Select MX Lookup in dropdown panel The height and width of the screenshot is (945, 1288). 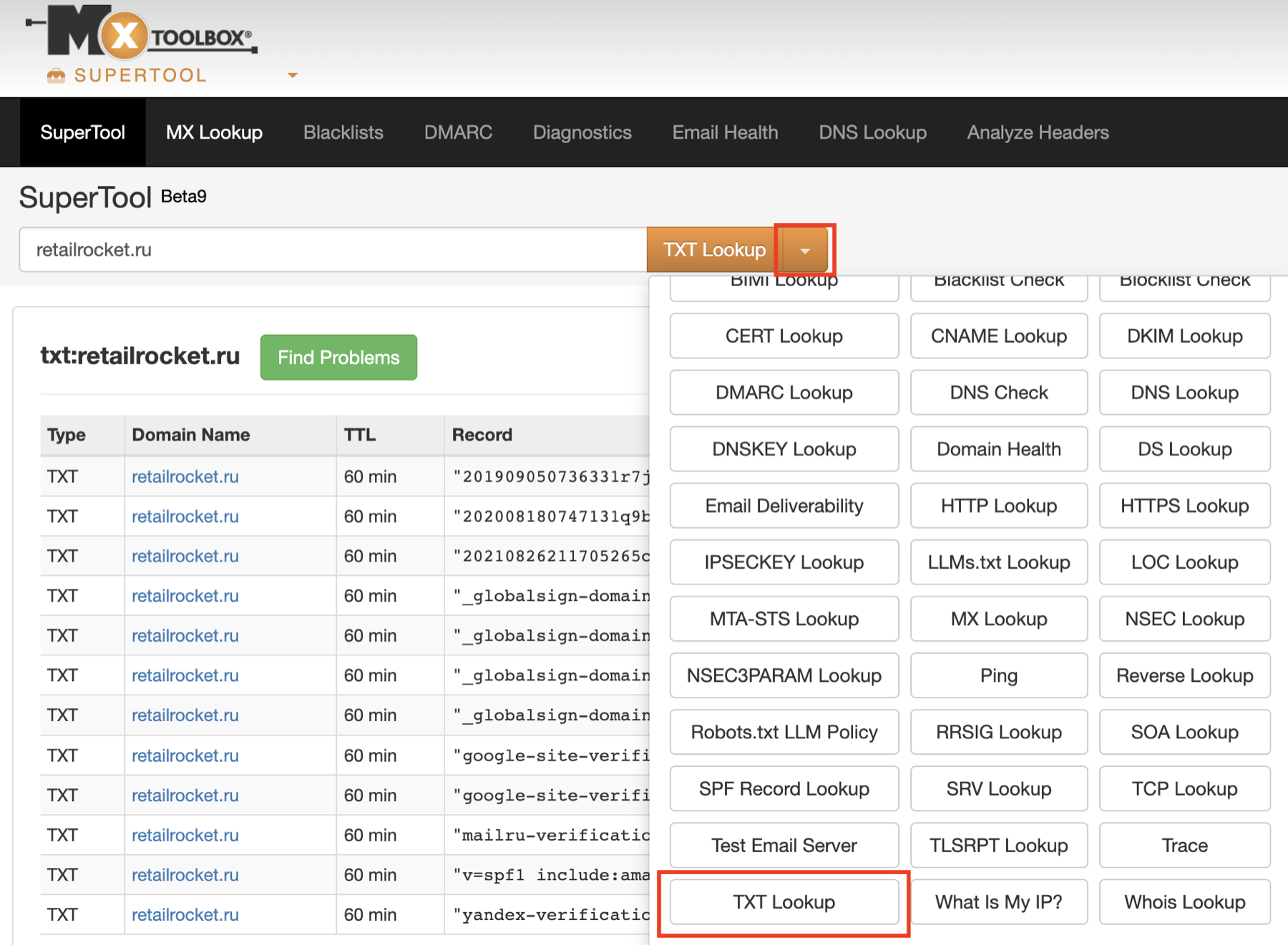(x=999, y=619)
